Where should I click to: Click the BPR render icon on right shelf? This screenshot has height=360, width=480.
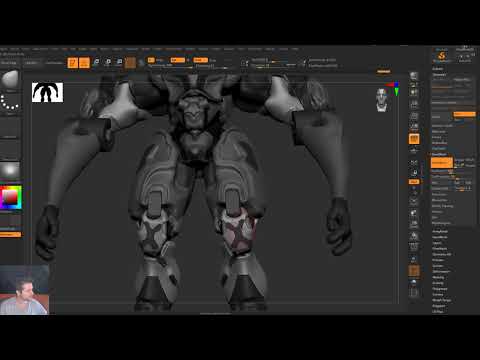[414, 76]
